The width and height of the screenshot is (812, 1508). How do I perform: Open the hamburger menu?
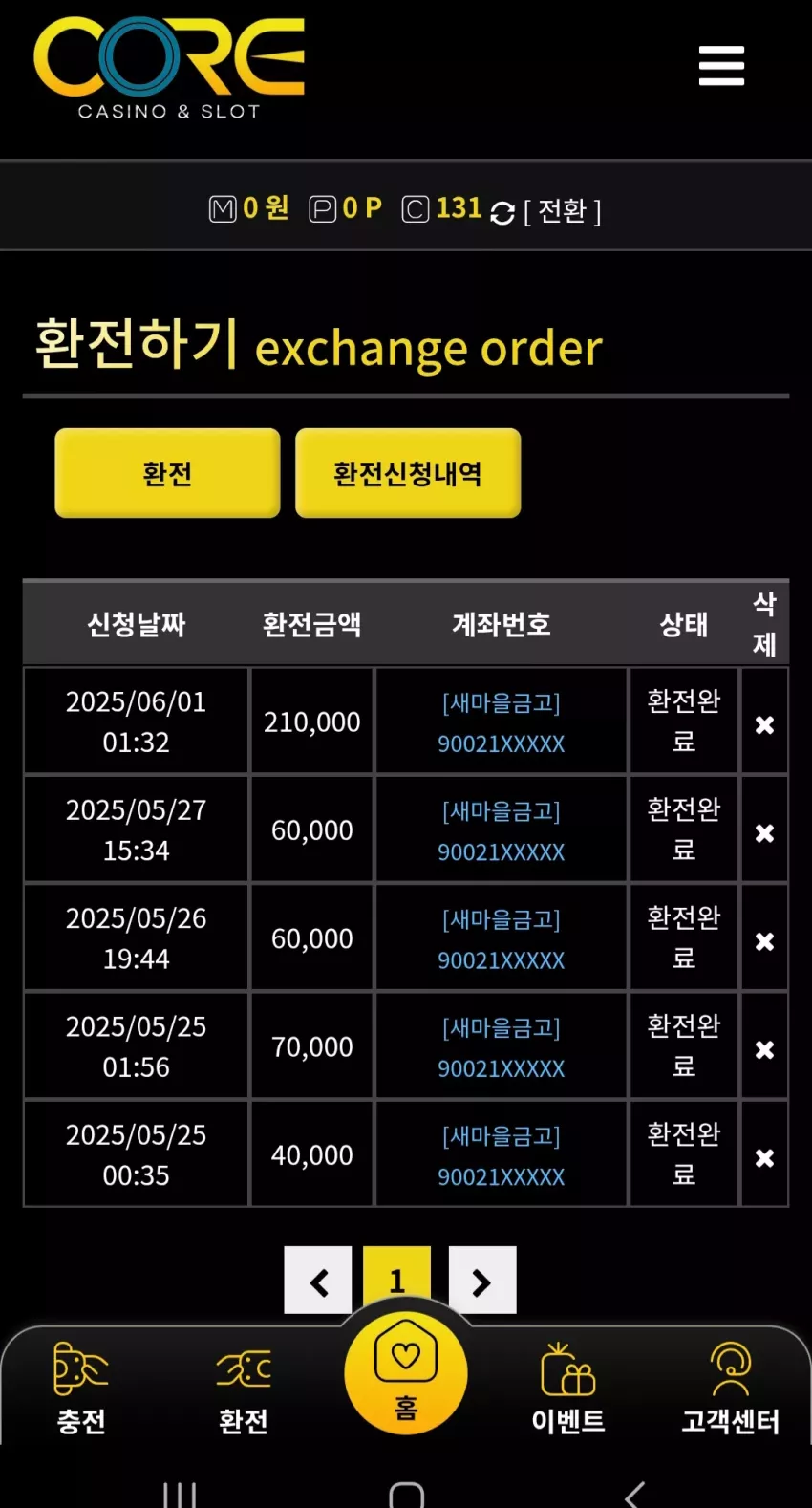pyautogui.click(x=721, y=66)
